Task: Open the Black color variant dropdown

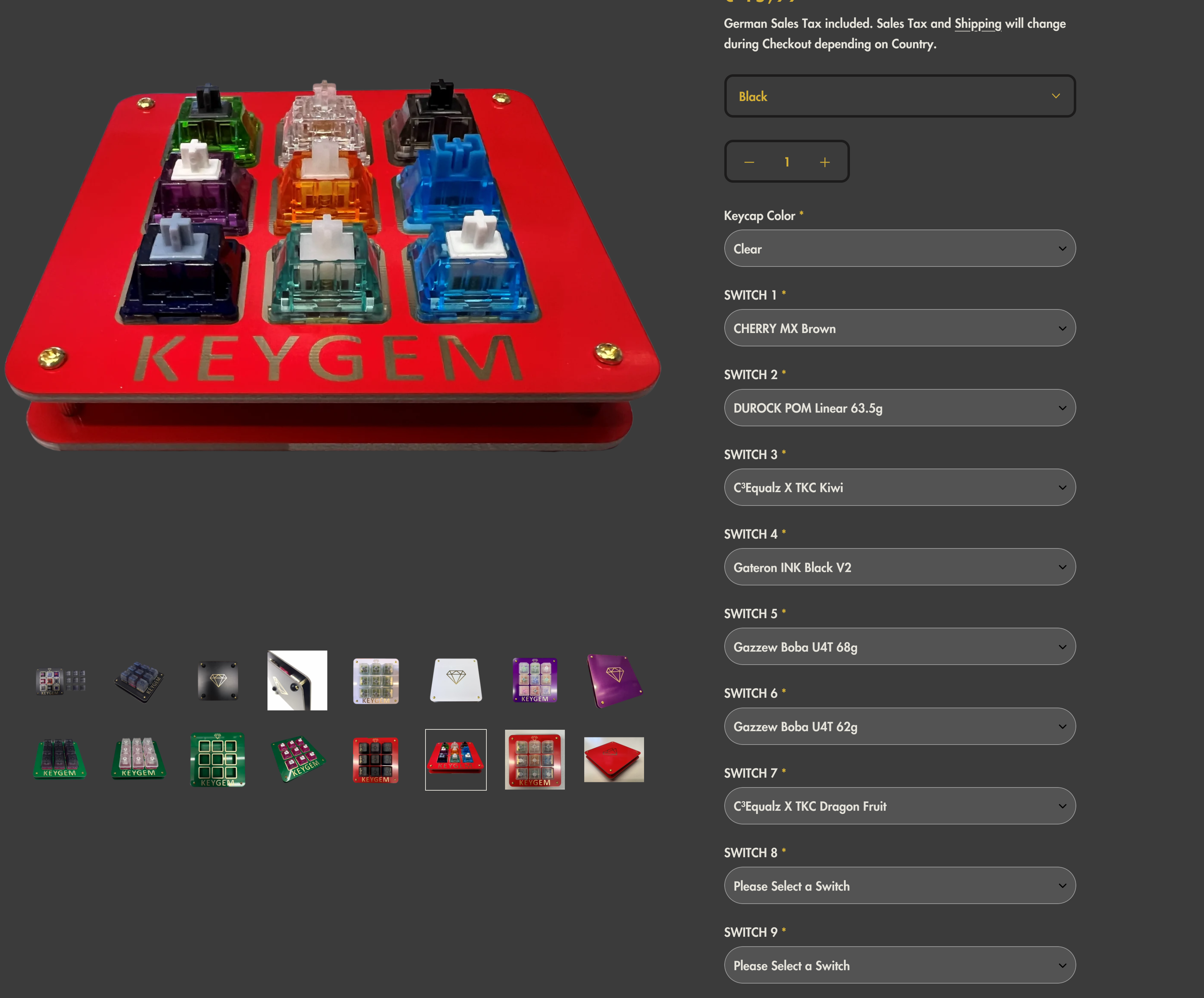Action: (x=900, y=96)
